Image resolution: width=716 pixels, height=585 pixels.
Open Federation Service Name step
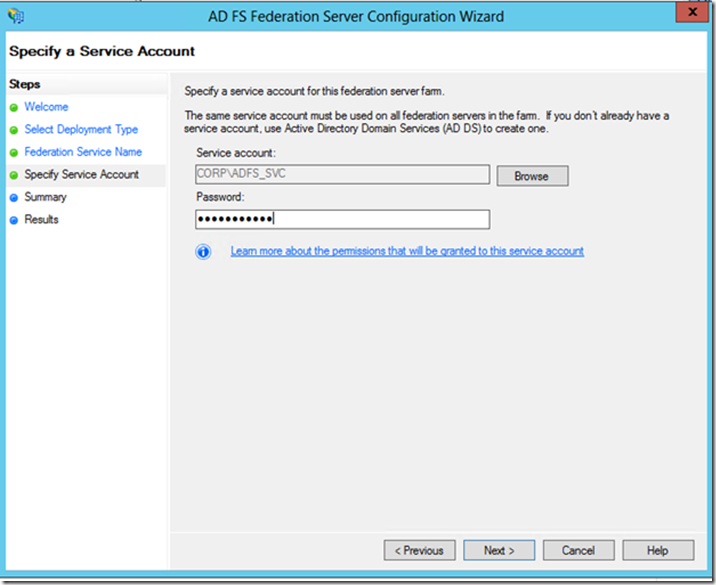click(83, 152)
